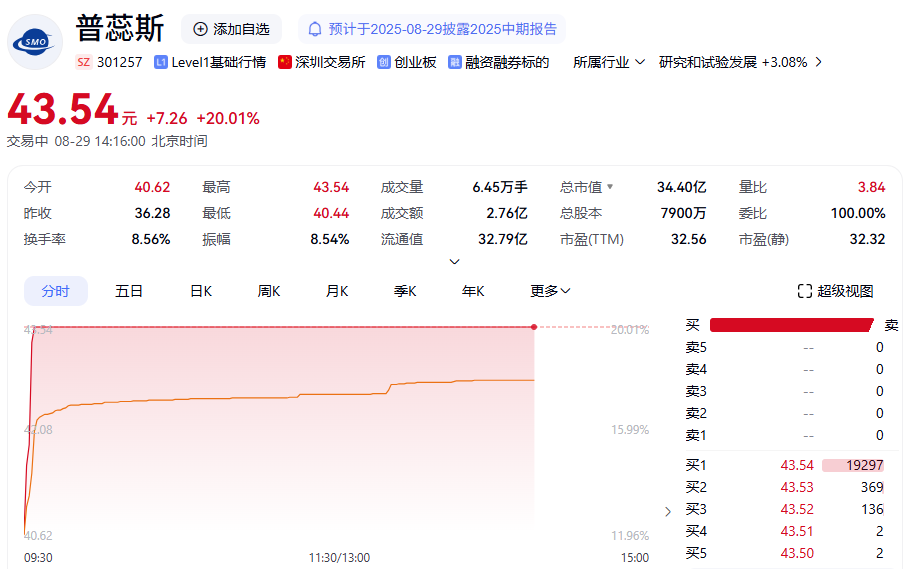The image size is (909, 569).
Task: Open 超级视图 full-screen view
Action: [835, 291]
